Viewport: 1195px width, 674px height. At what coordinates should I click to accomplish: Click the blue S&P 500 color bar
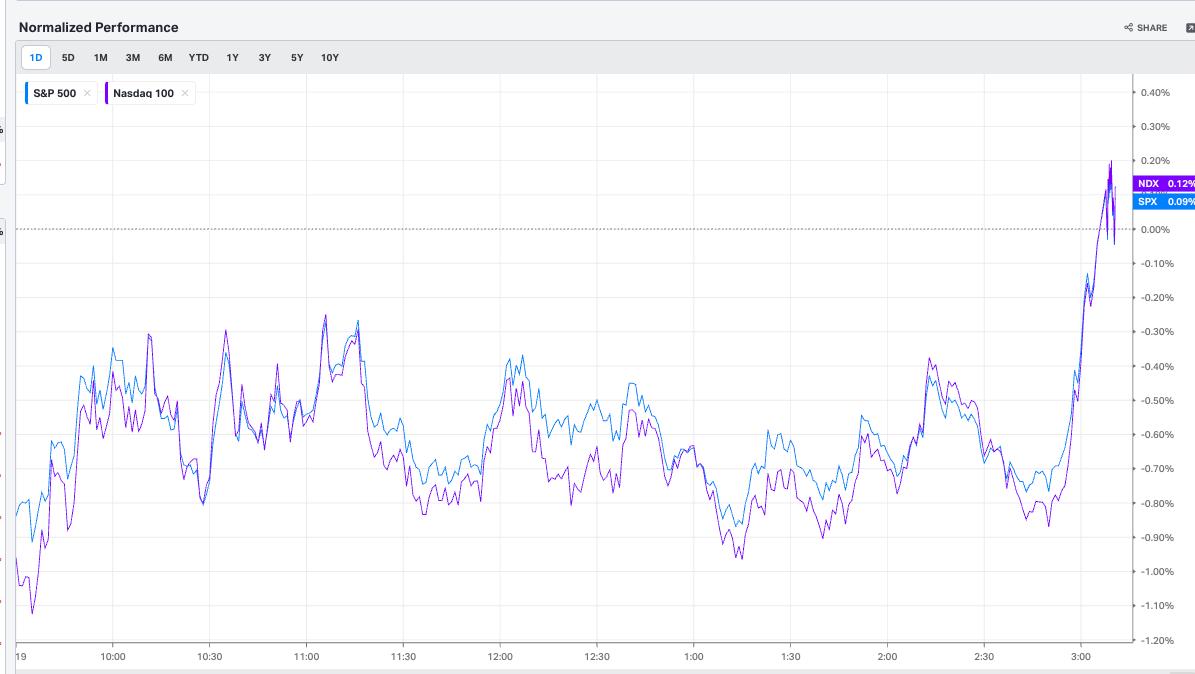pos(27,93)
